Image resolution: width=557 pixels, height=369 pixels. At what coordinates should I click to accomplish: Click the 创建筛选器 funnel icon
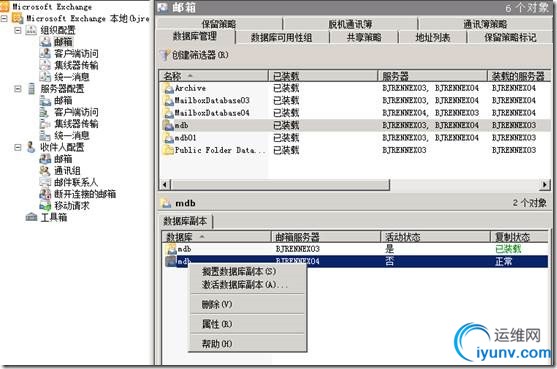point(164,55)
